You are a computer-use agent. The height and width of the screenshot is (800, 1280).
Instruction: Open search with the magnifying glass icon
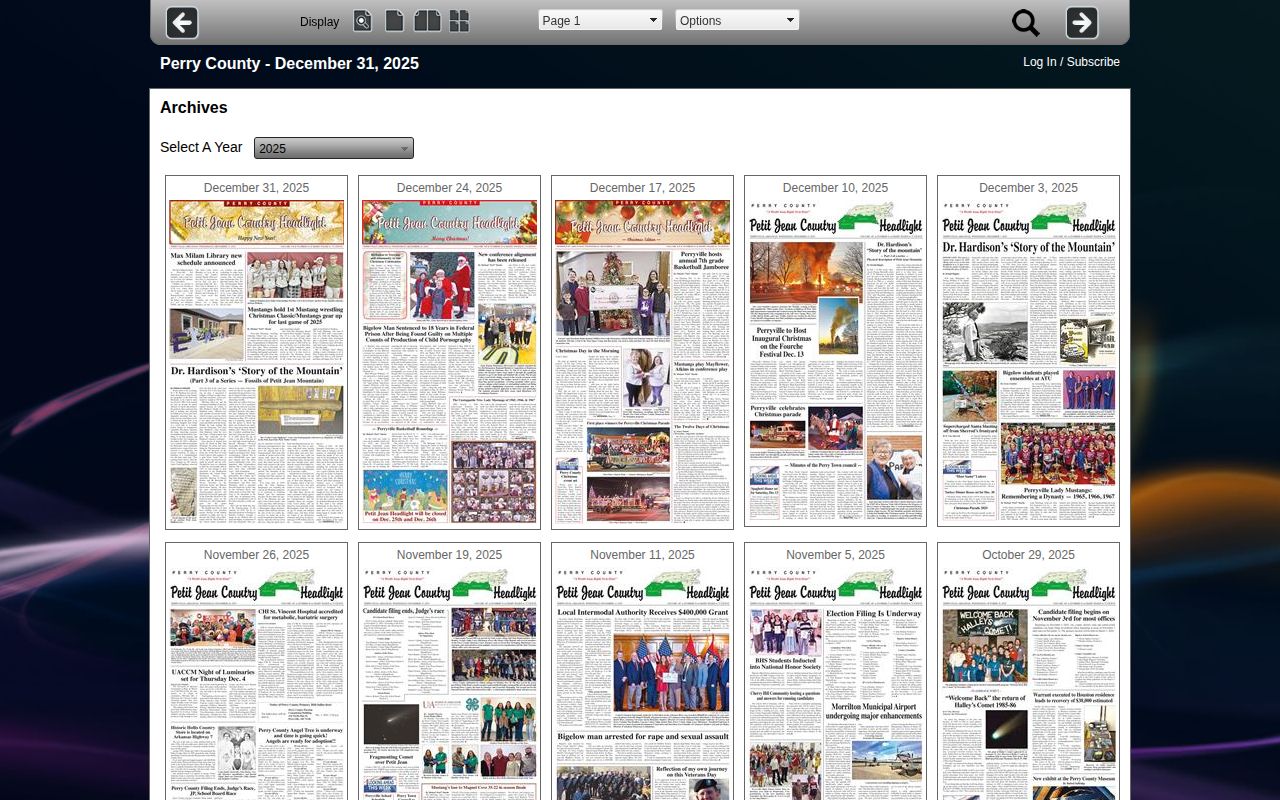coord(1026,22)
